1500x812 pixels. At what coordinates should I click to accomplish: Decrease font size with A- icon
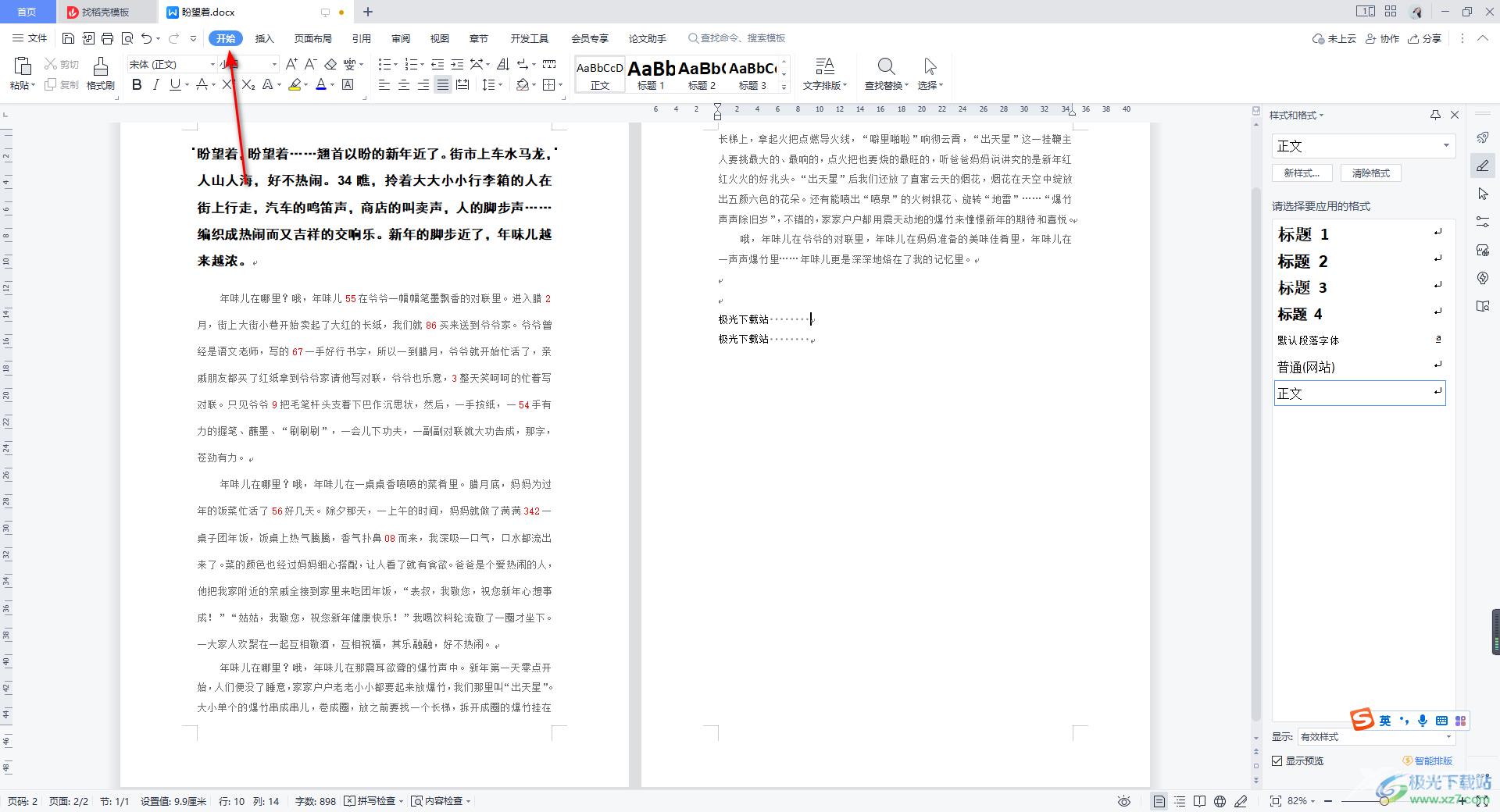[x=310, y=64]
